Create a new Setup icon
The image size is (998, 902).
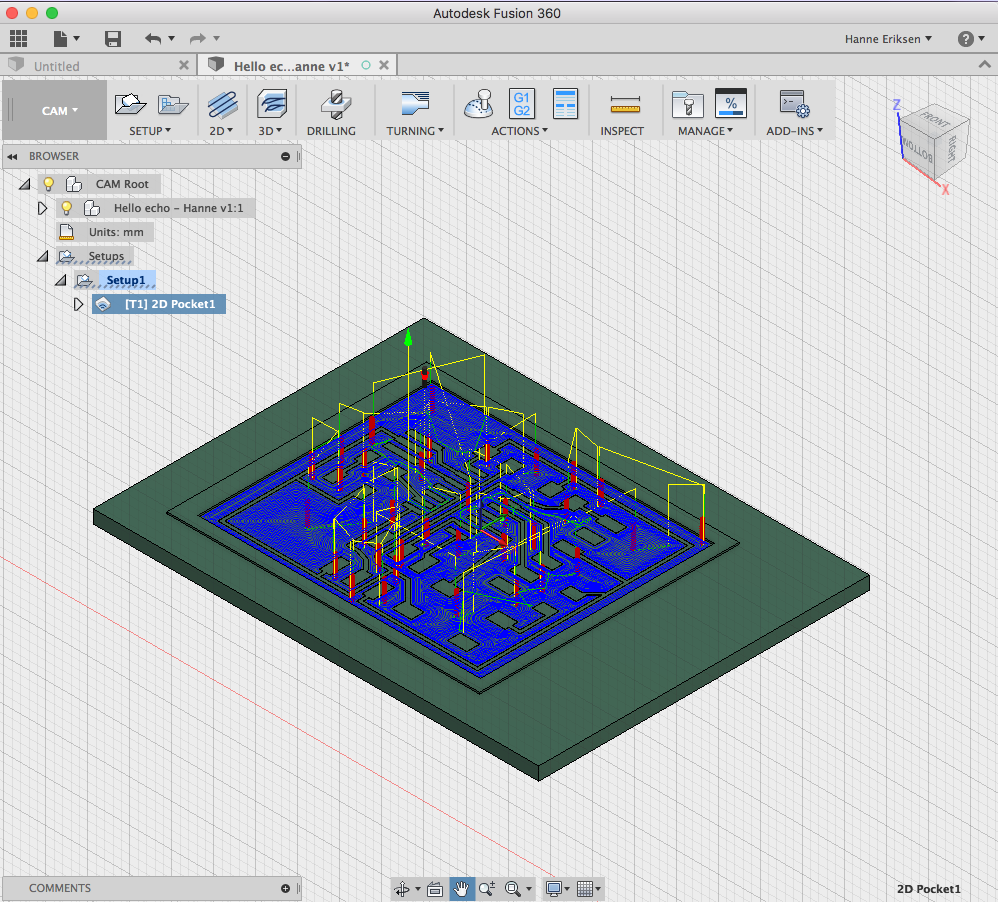[130, 104]
